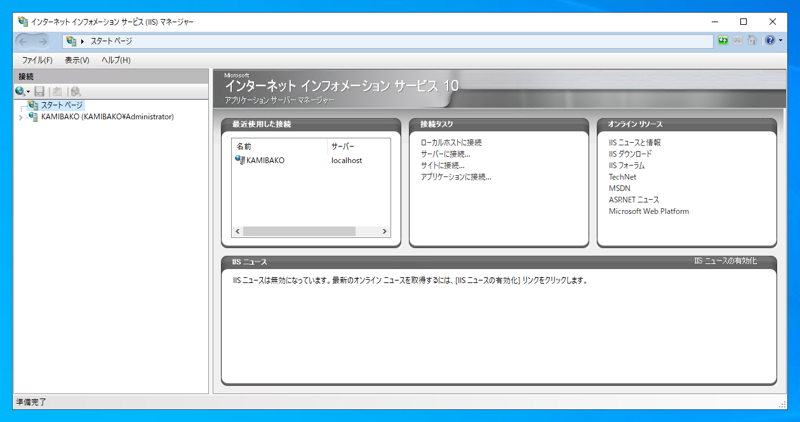Image resolution: width=800 pixels, height=422 pixels.
Task: Click the KAMIBAKO server node icon in tree
Action: (x=33, y=117)
